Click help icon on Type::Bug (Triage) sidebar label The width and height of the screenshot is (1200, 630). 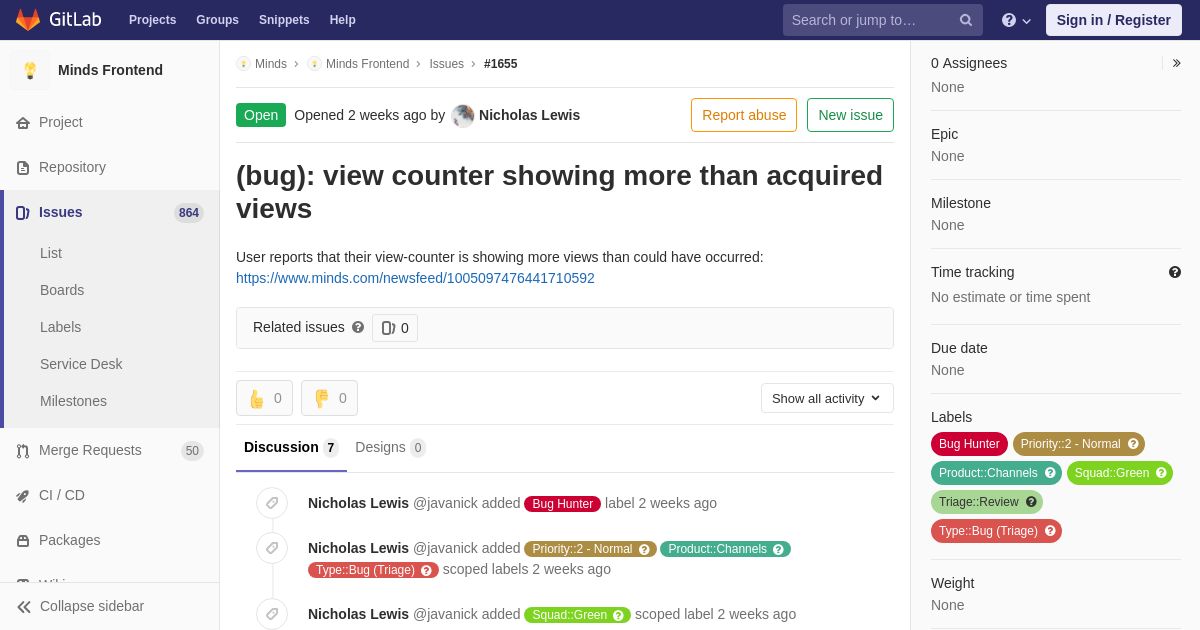click(1050, 531)
